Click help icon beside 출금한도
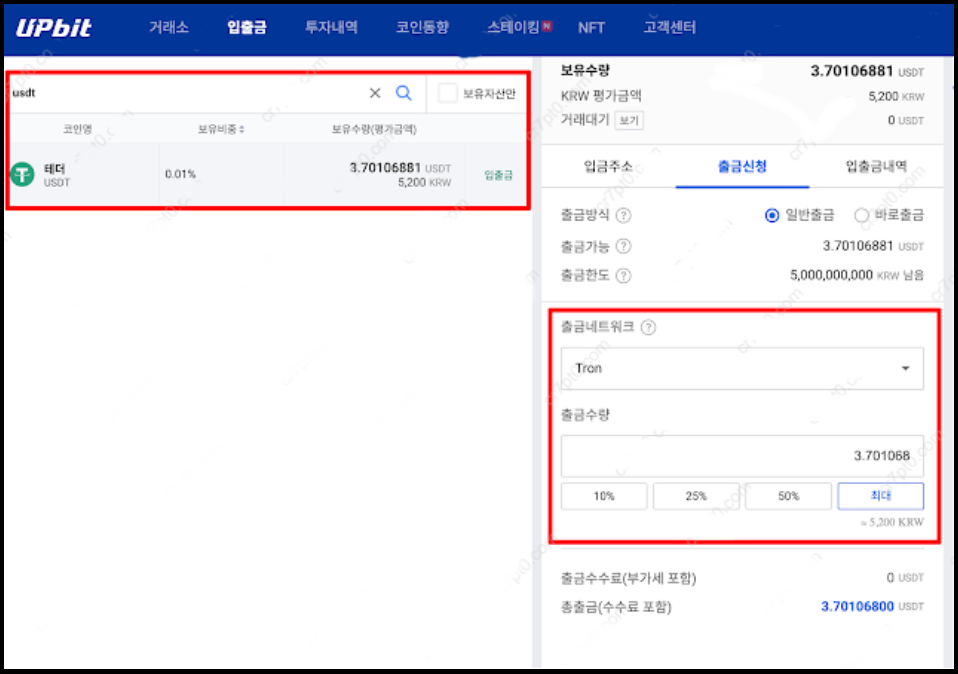The image size is (958, 674). click(x=623, y=276)
